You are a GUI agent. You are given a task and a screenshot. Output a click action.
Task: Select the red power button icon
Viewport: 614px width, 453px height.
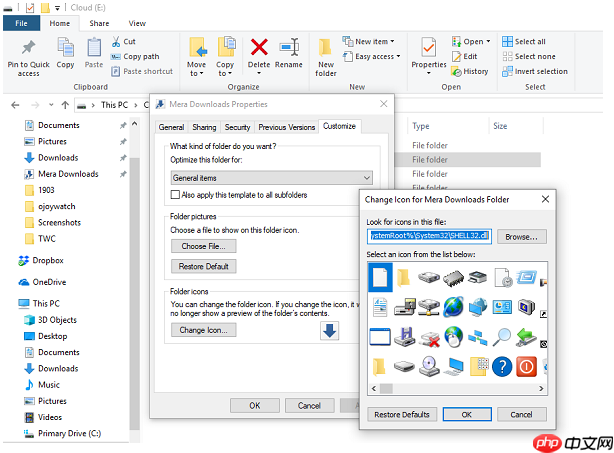526,367
